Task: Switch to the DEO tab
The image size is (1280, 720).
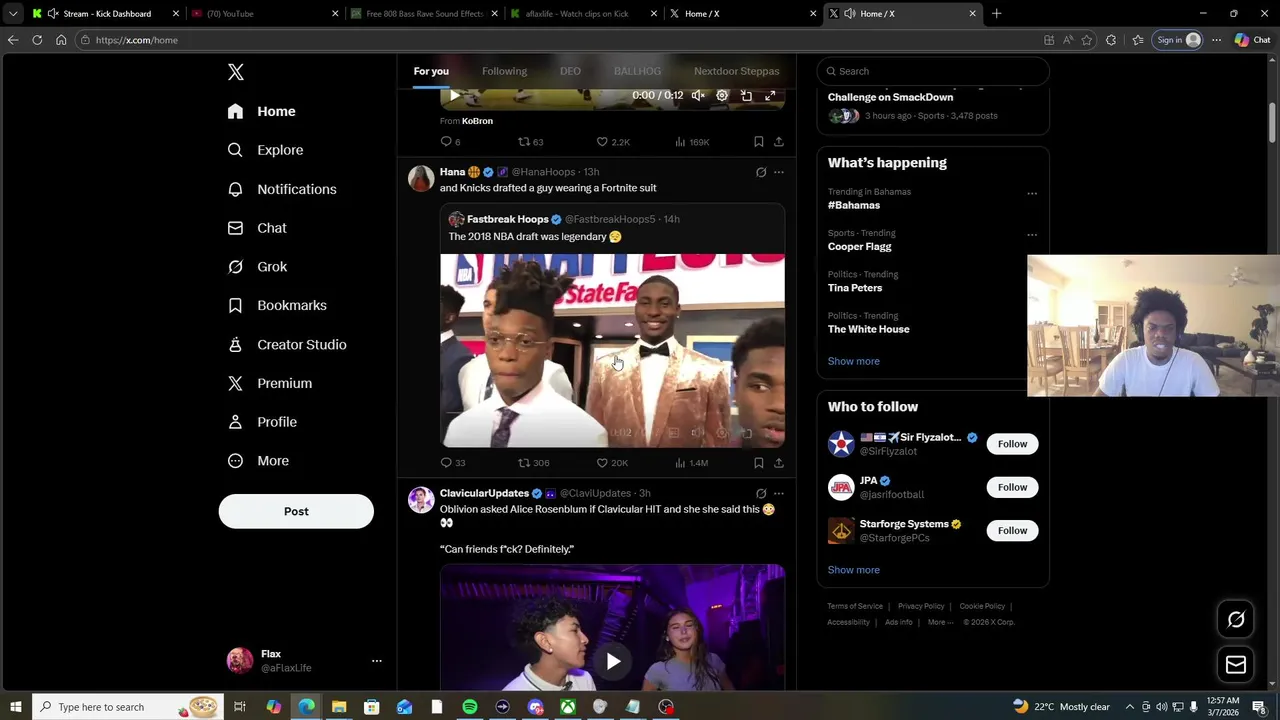Action: tap(570, 71)
